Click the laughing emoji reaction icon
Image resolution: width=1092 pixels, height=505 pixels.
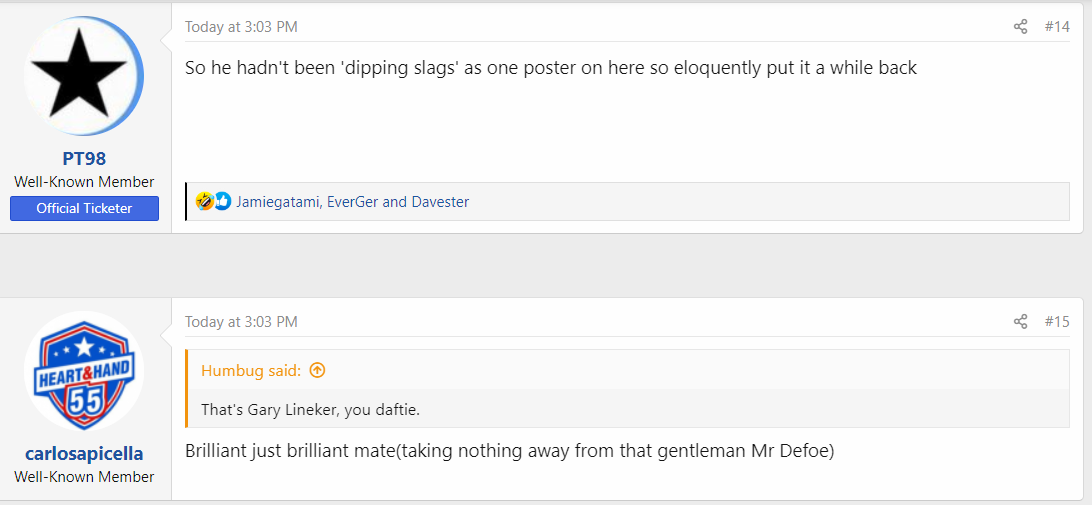[x=205, y=202]
